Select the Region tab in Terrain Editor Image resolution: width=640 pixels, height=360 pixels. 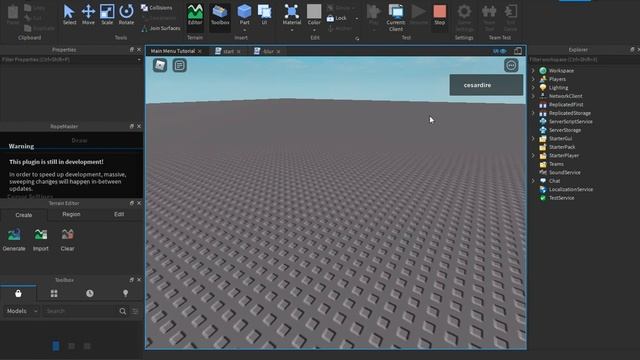(71, 214)
